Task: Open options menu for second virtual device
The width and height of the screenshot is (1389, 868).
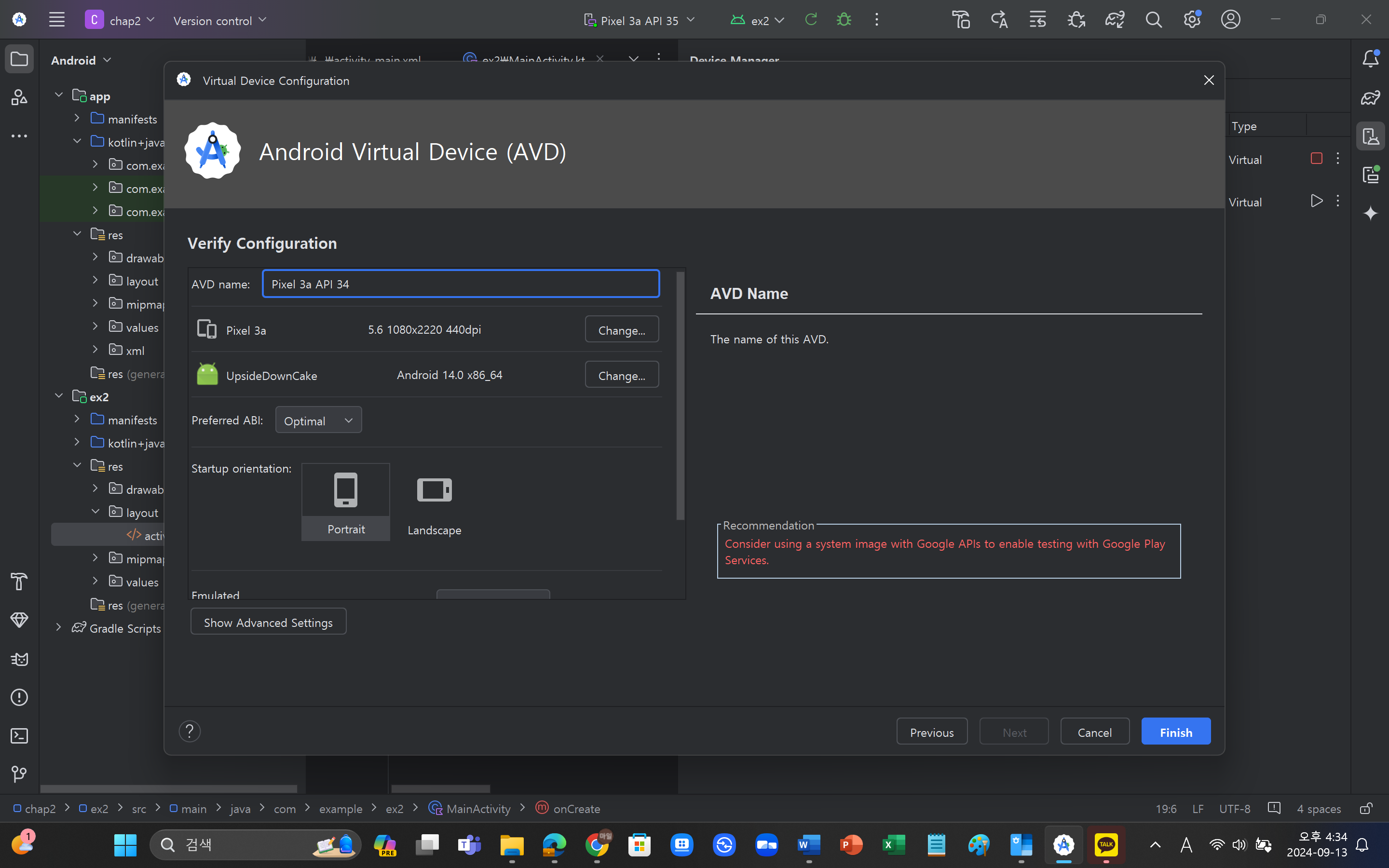Action: (1337, 201)
